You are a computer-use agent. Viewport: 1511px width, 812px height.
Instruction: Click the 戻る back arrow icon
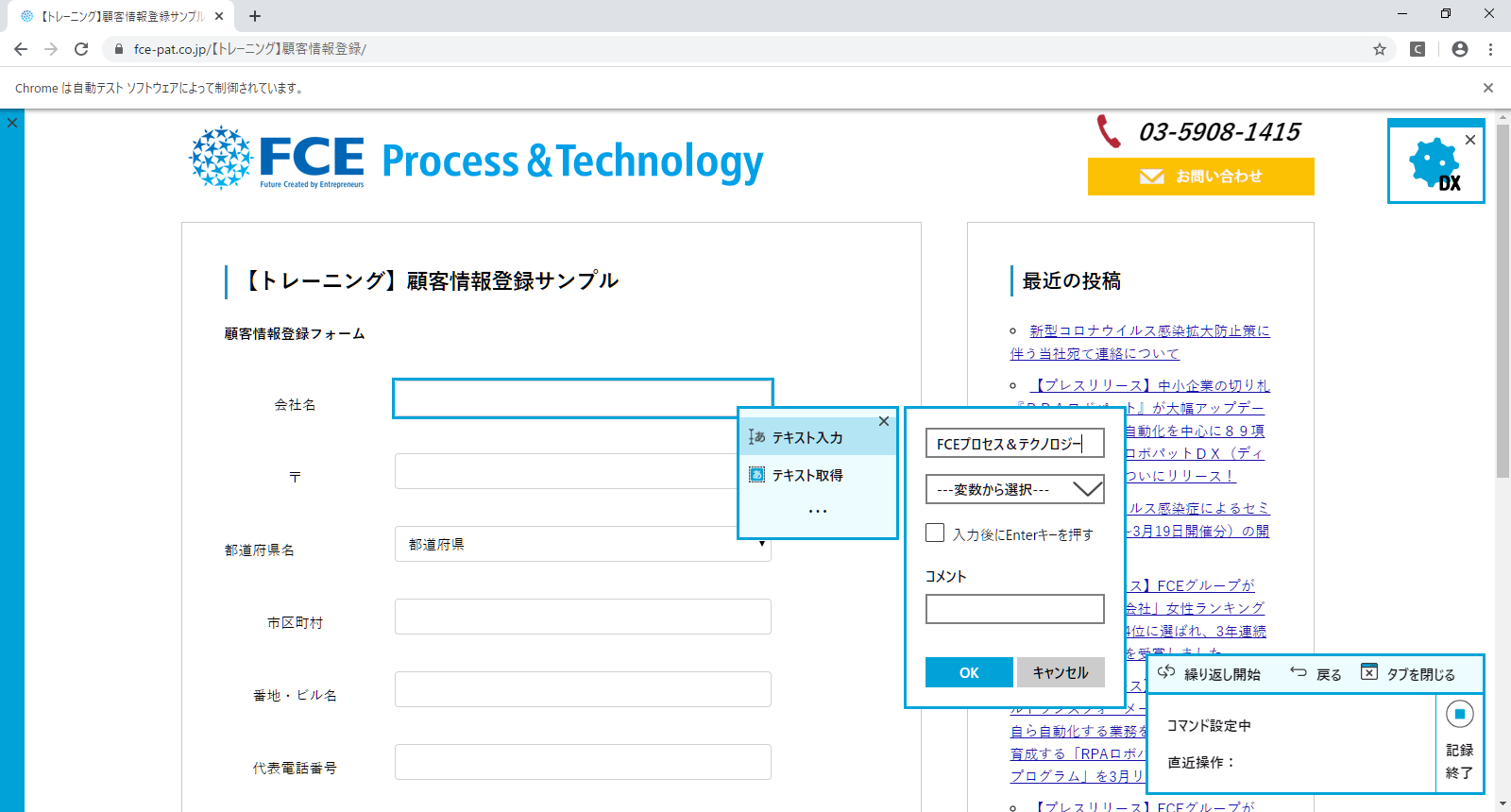point(1299,672)
